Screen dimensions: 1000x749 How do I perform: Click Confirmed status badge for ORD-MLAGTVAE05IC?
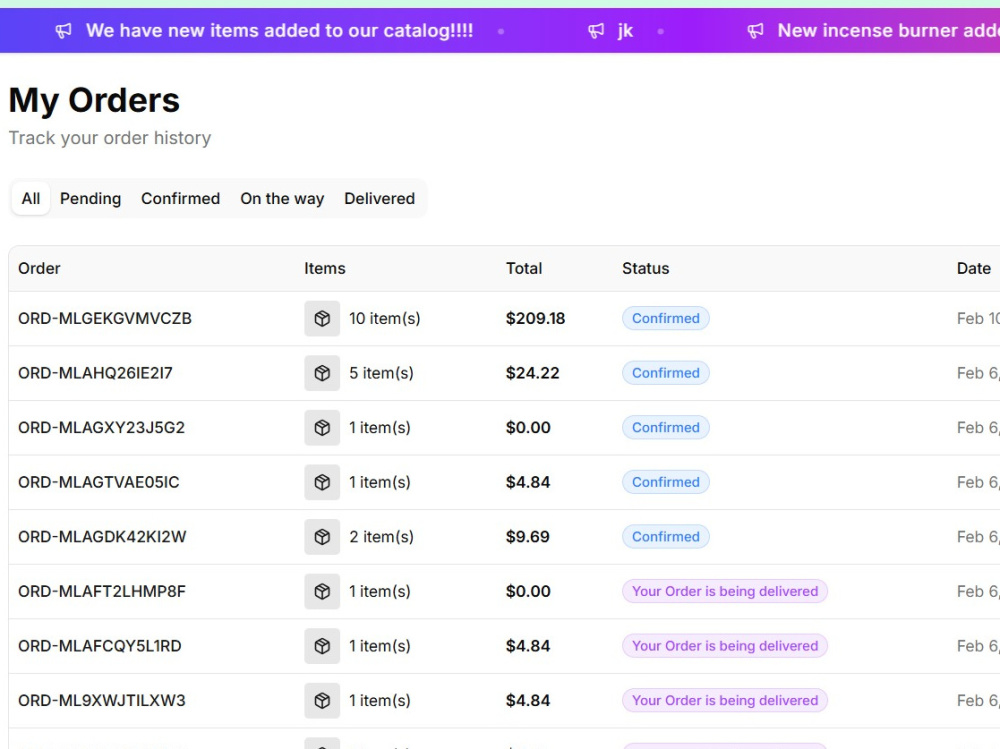click(x=666, y=482)
